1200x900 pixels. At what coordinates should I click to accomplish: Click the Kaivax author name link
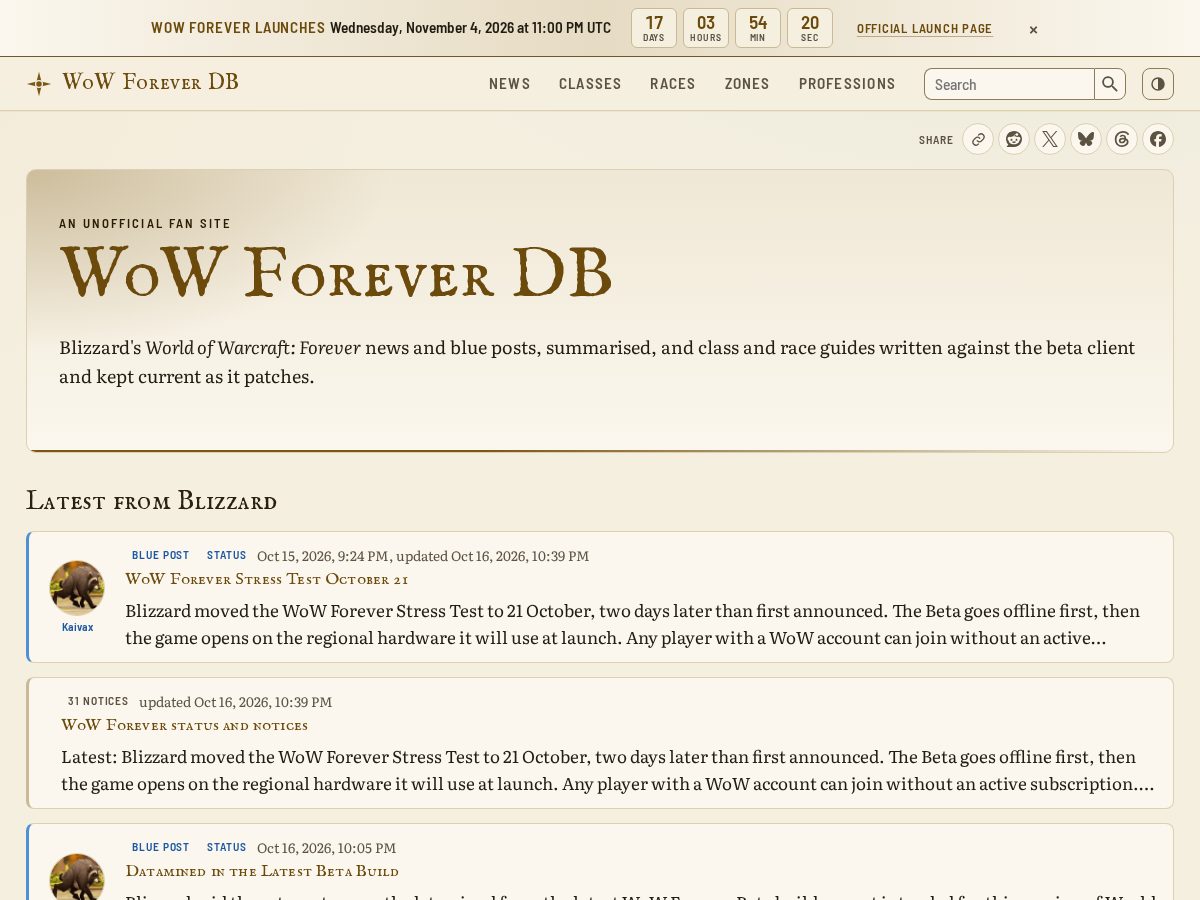[x=77, y=627]
